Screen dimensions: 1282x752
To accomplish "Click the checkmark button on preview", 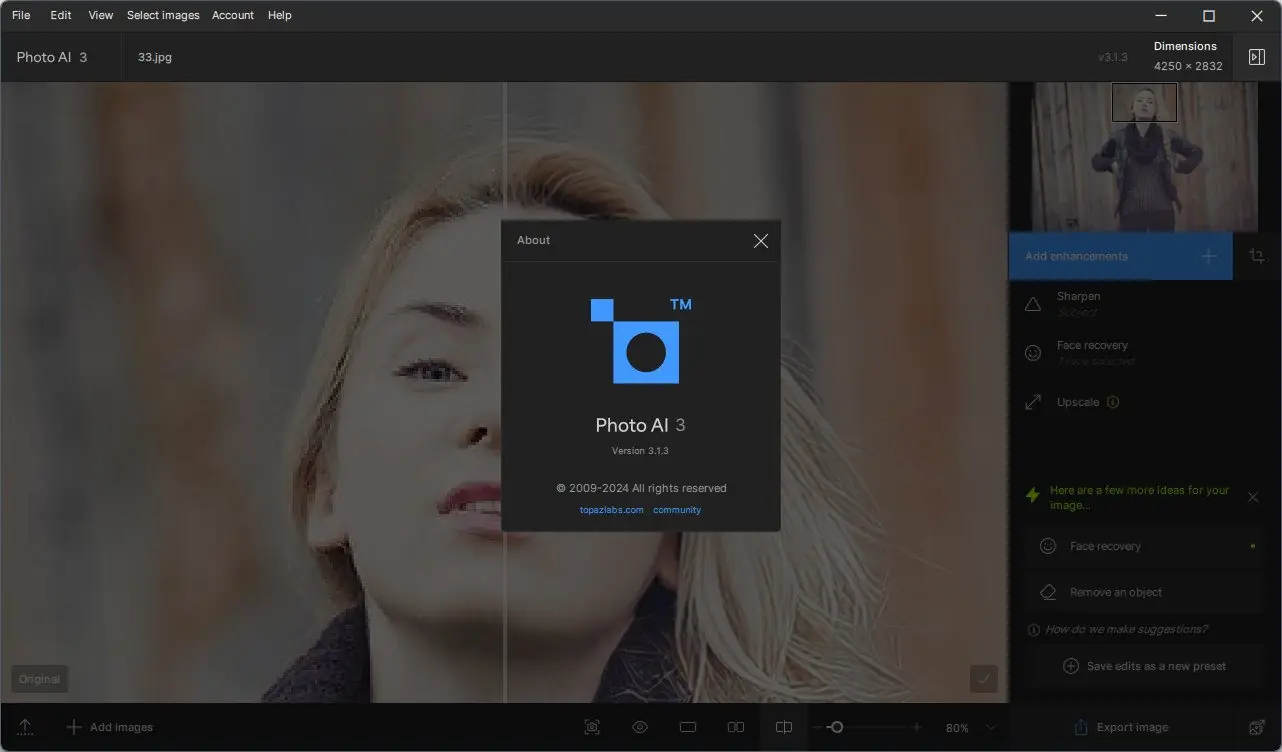I will point(984,679).
